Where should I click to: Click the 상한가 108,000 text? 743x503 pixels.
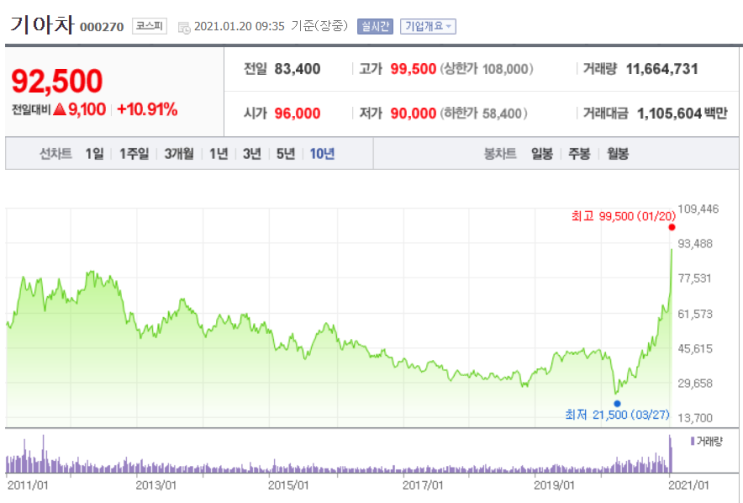click(487, 69)
